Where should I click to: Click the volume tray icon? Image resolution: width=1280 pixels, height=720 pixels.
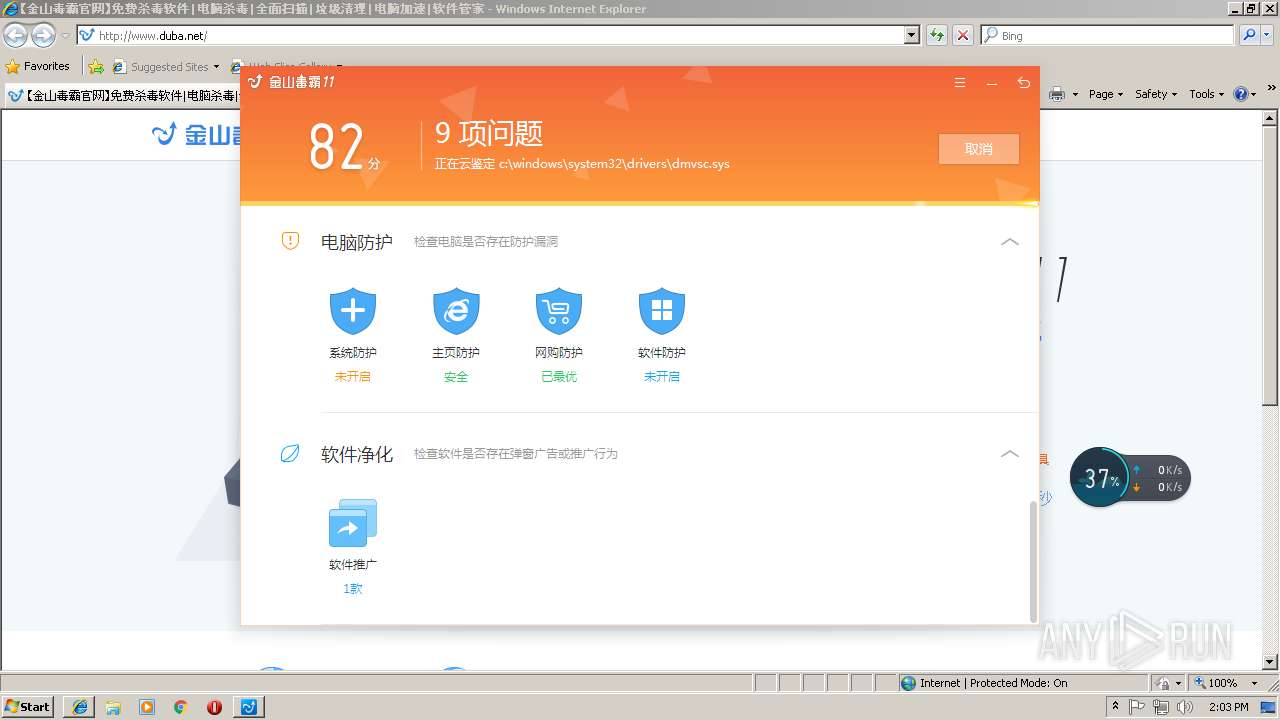(x=1185, y=707)
